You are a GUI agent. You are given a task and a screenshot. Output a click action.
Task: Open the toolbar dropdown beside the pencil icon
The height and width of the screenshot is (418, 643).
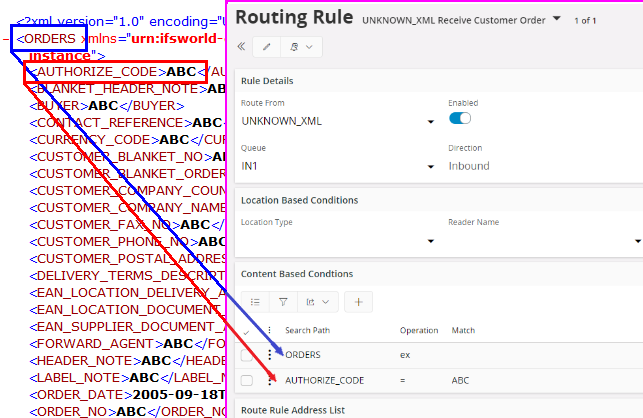pos(301,47)
